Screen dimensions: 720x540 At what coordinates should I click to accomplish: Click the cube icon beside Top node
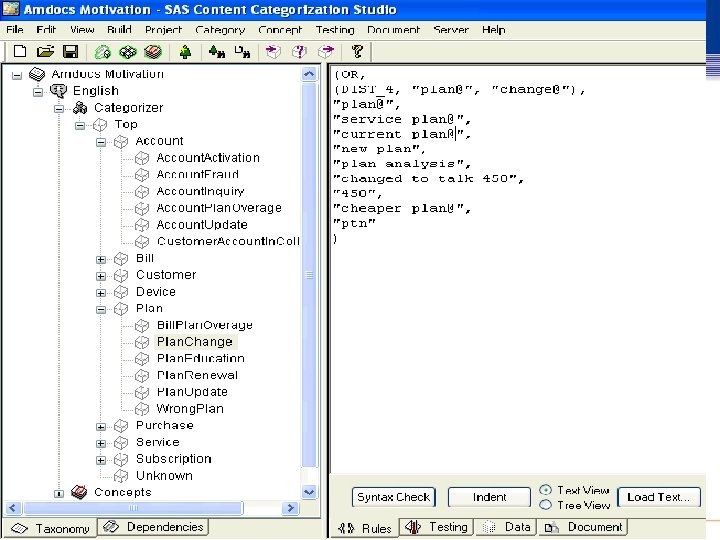coord(100,124)
